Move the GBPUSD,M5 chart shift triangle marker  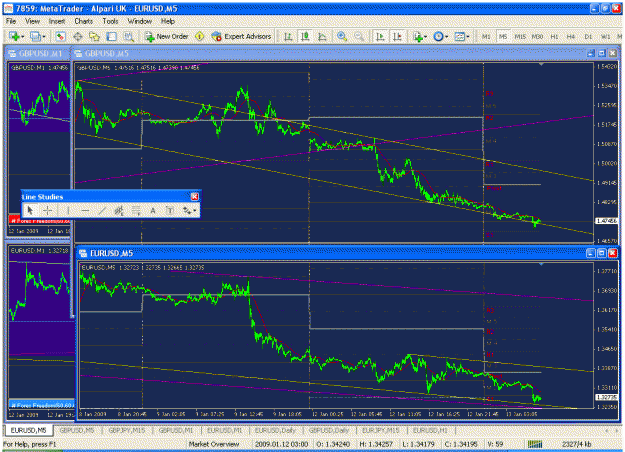click(541, 64)
